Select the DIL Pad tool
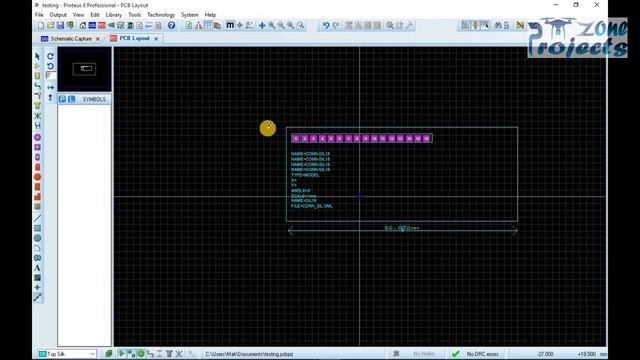 [x=38, y=157]
